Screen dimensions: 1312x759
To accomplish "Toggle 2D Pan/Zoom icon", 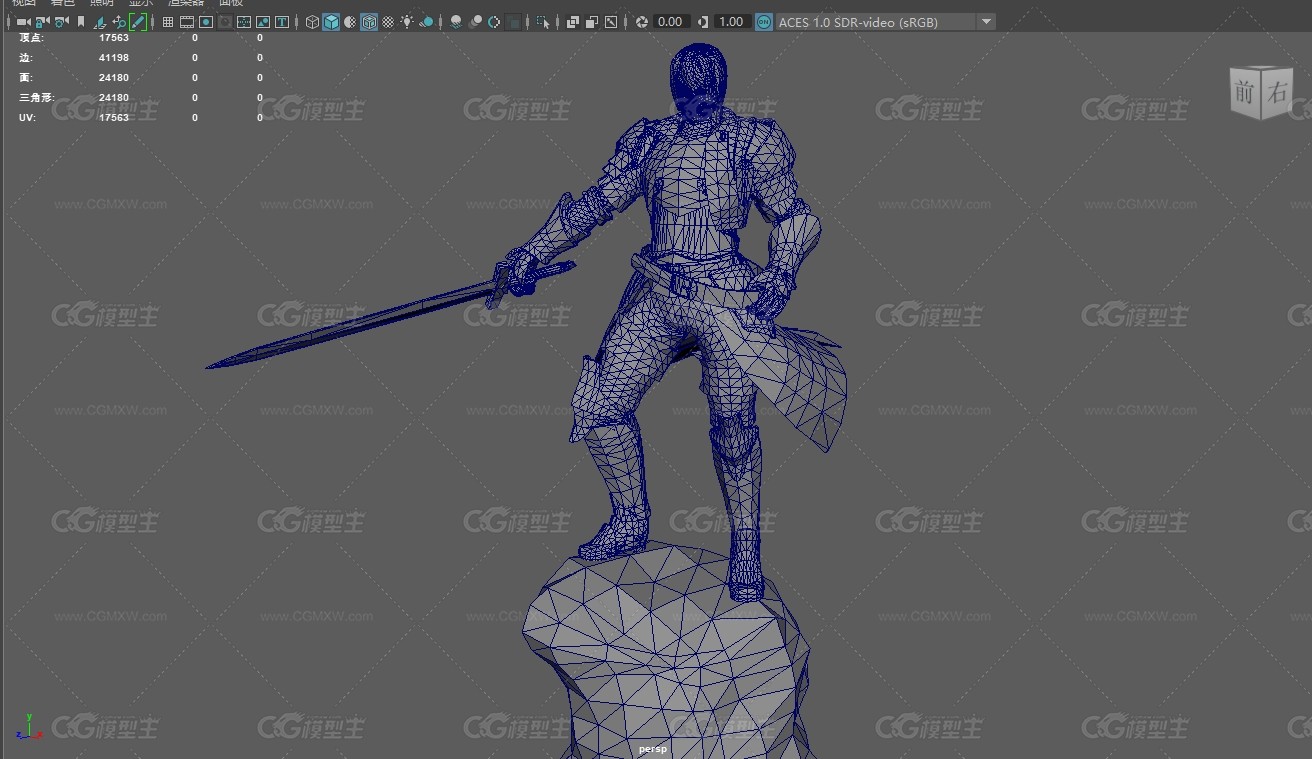I will (x=119, y=22).
